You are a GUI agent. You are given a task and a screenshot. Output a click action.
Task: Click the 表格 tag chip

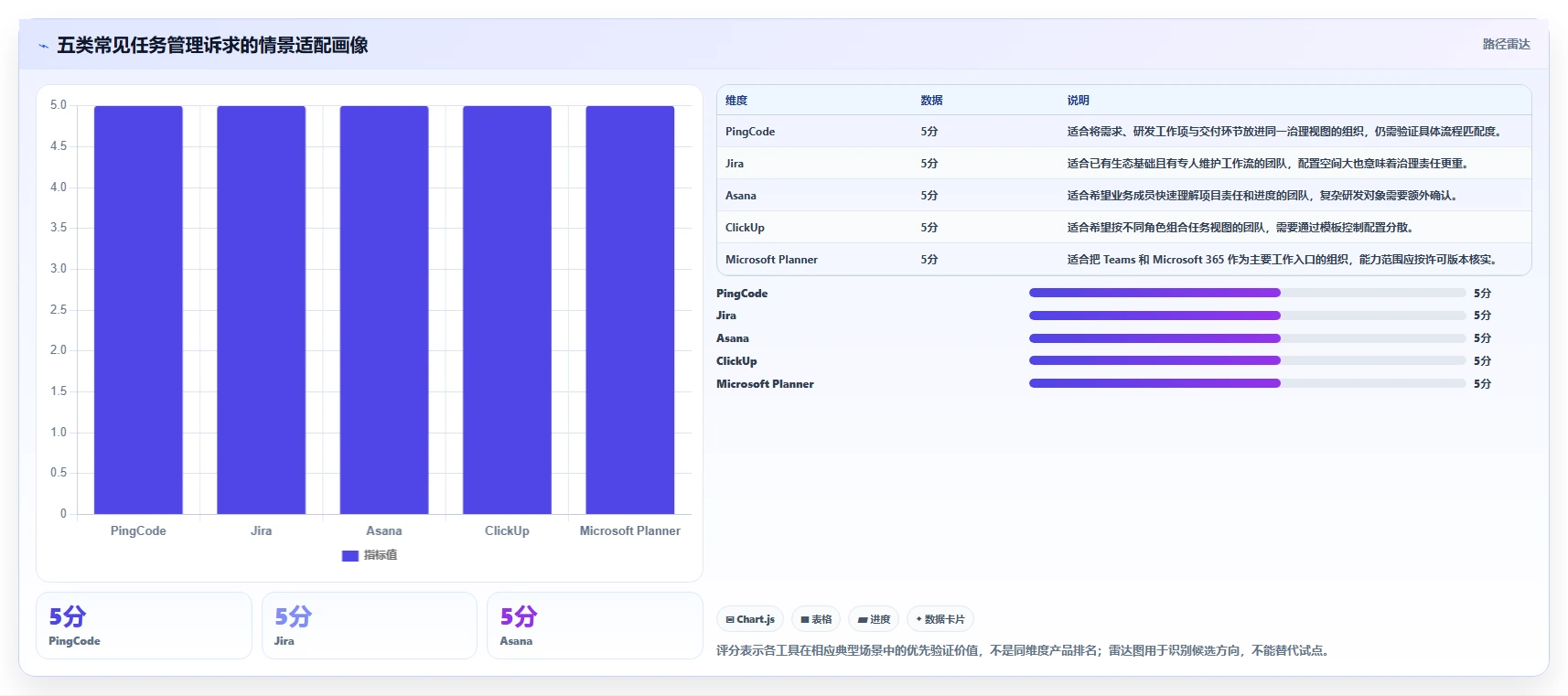coord(816,619)
